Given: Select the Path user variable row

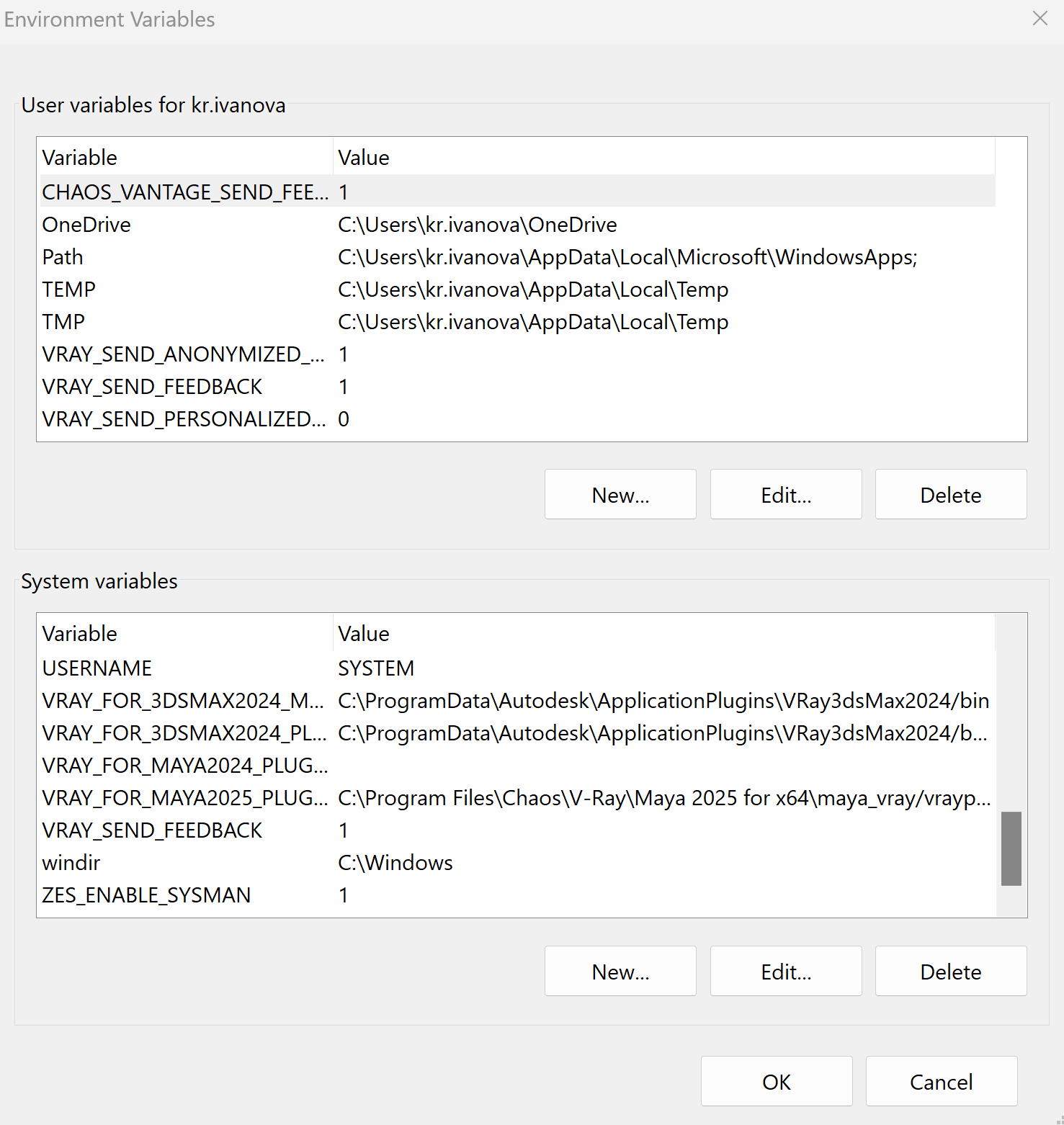Looking at the screenshot, I should click(517, 256).
